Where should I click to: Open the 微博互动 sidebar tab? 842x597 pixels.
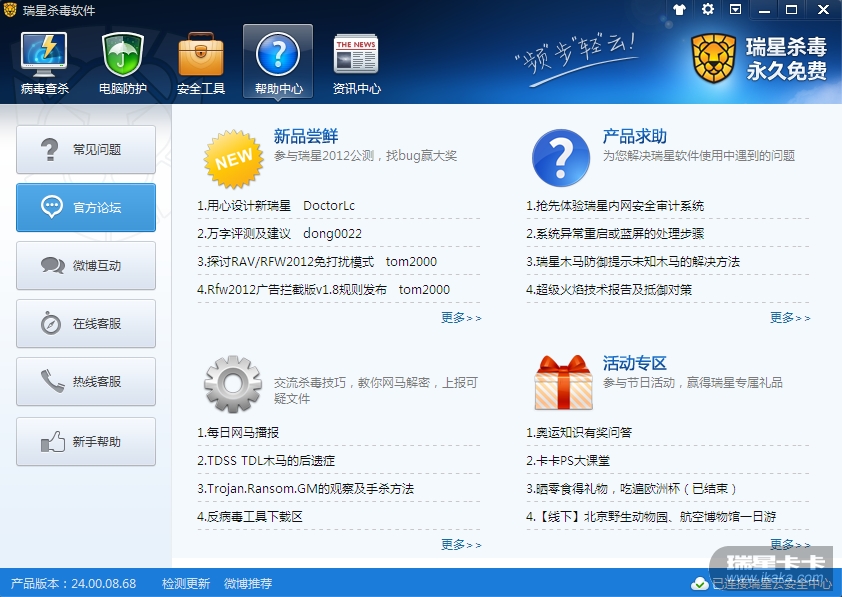click(x=86, y=265)
